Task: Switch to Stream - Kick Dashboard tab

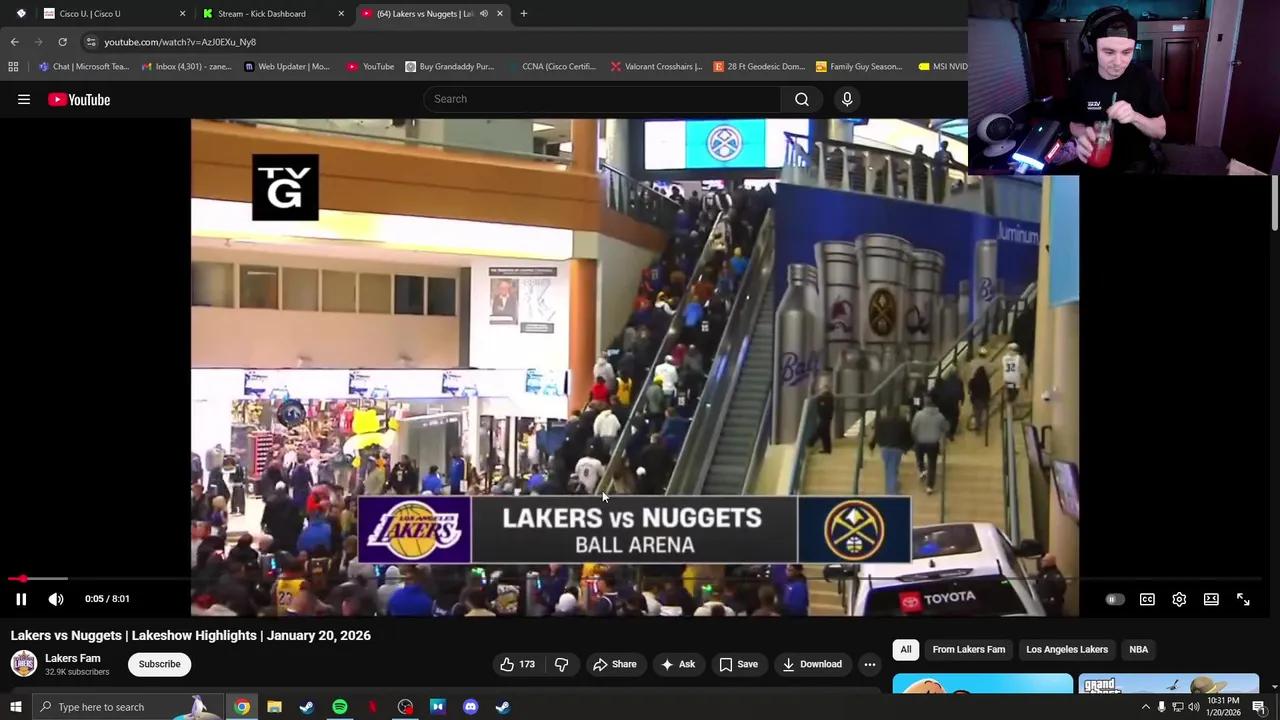Action: [262, 14]
